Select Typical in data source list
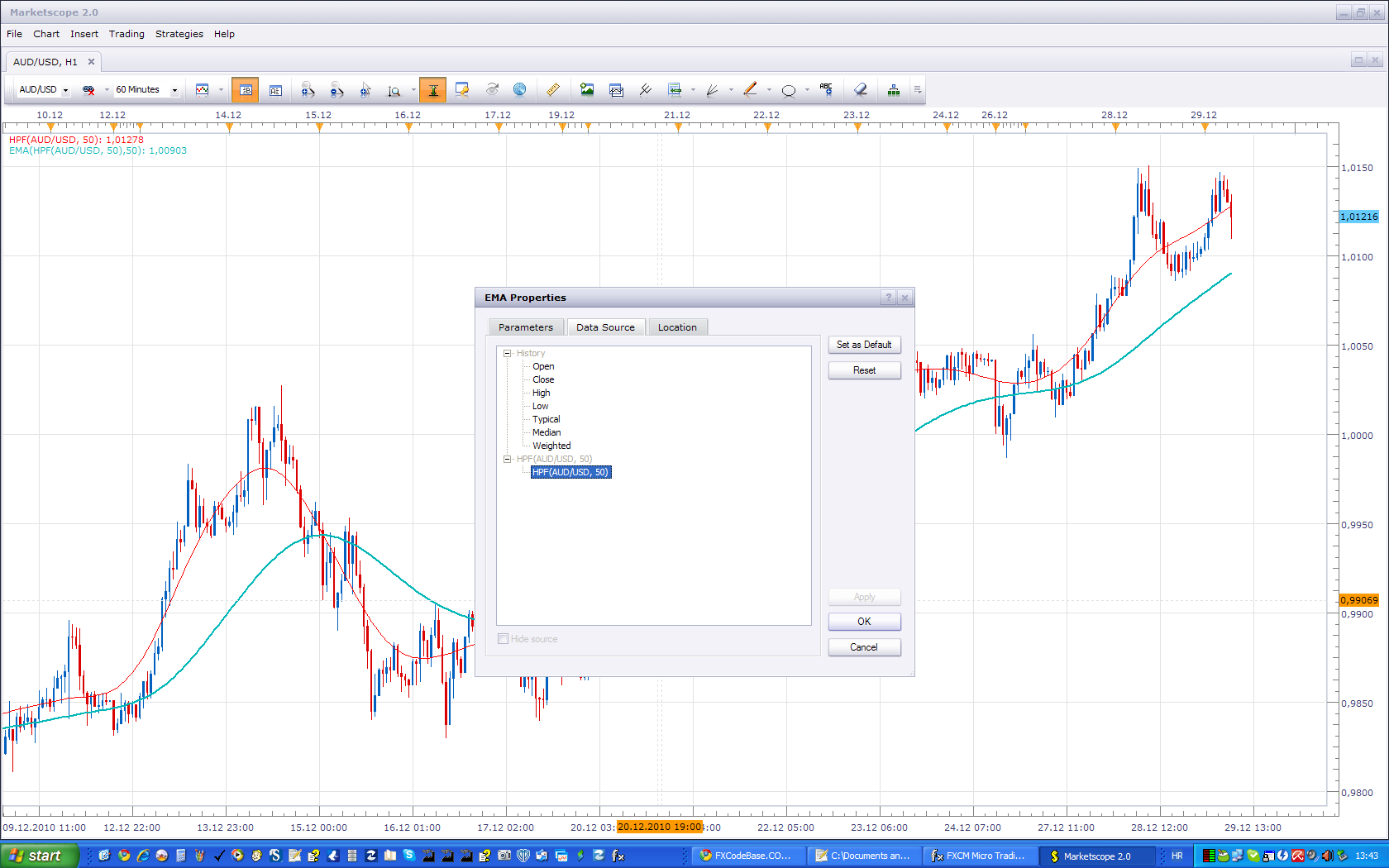1389x868 pixels. pyautogui.click(x=546, y=420)
